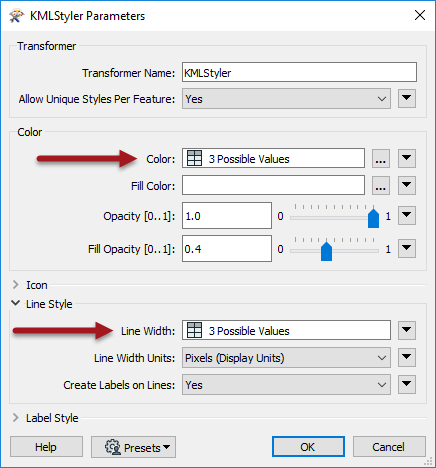
Task: Click the table icon in Color field
Action: [x=194, y=158]
